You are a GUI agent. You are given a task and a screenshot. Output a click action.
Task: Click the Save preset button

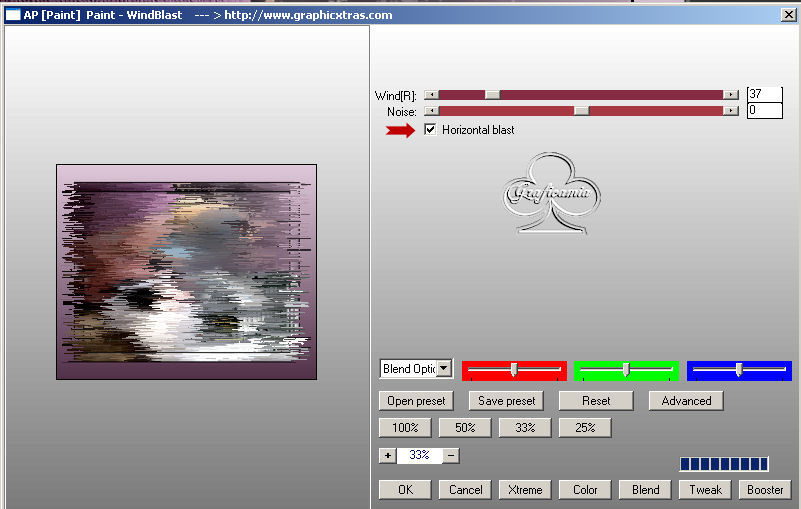506,401
